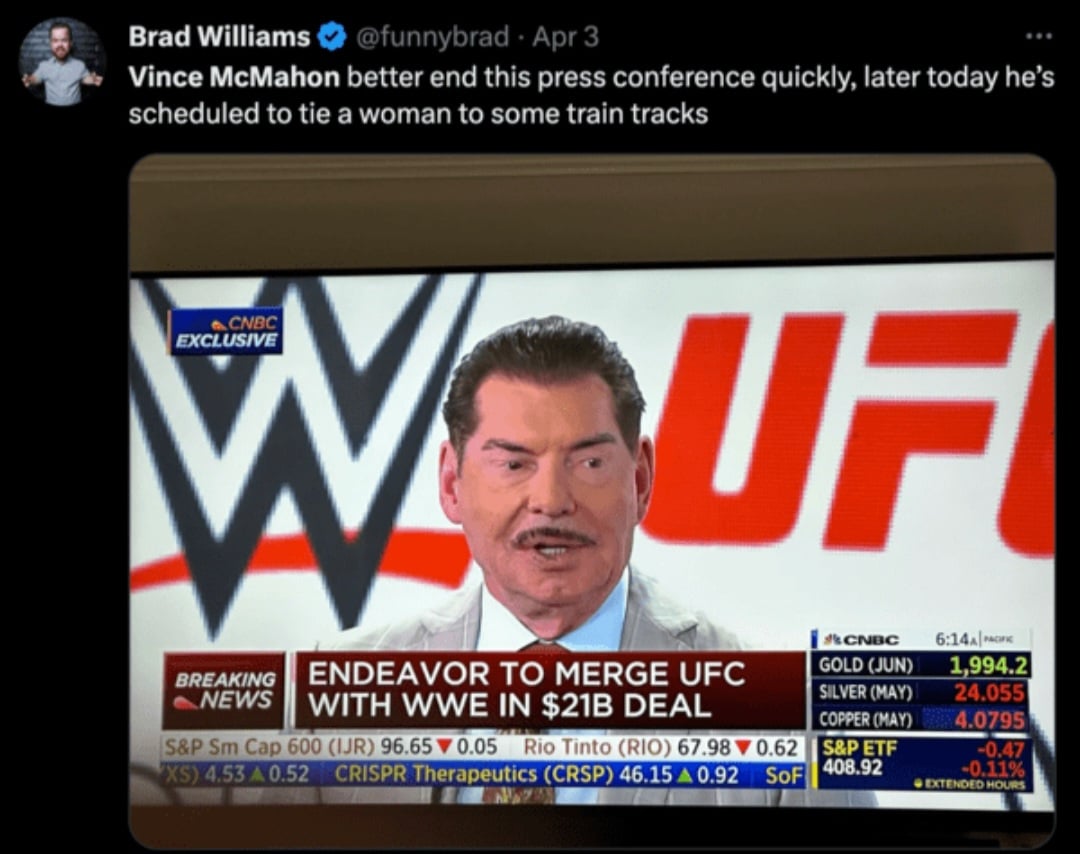This screenshot has height=854, width=1080.
Task: Click the Rio Tinto down-arrow ticker
Action: click(x=661, y=747)
